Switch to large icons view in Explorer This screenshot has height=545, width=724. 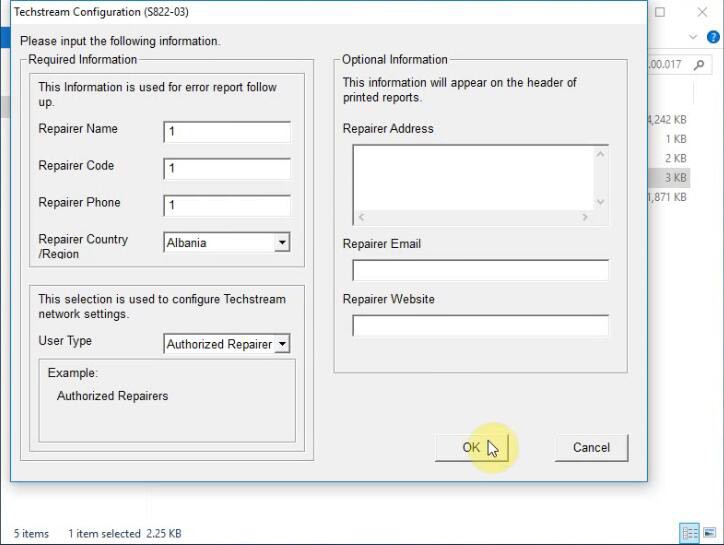(x=710, y=533)
